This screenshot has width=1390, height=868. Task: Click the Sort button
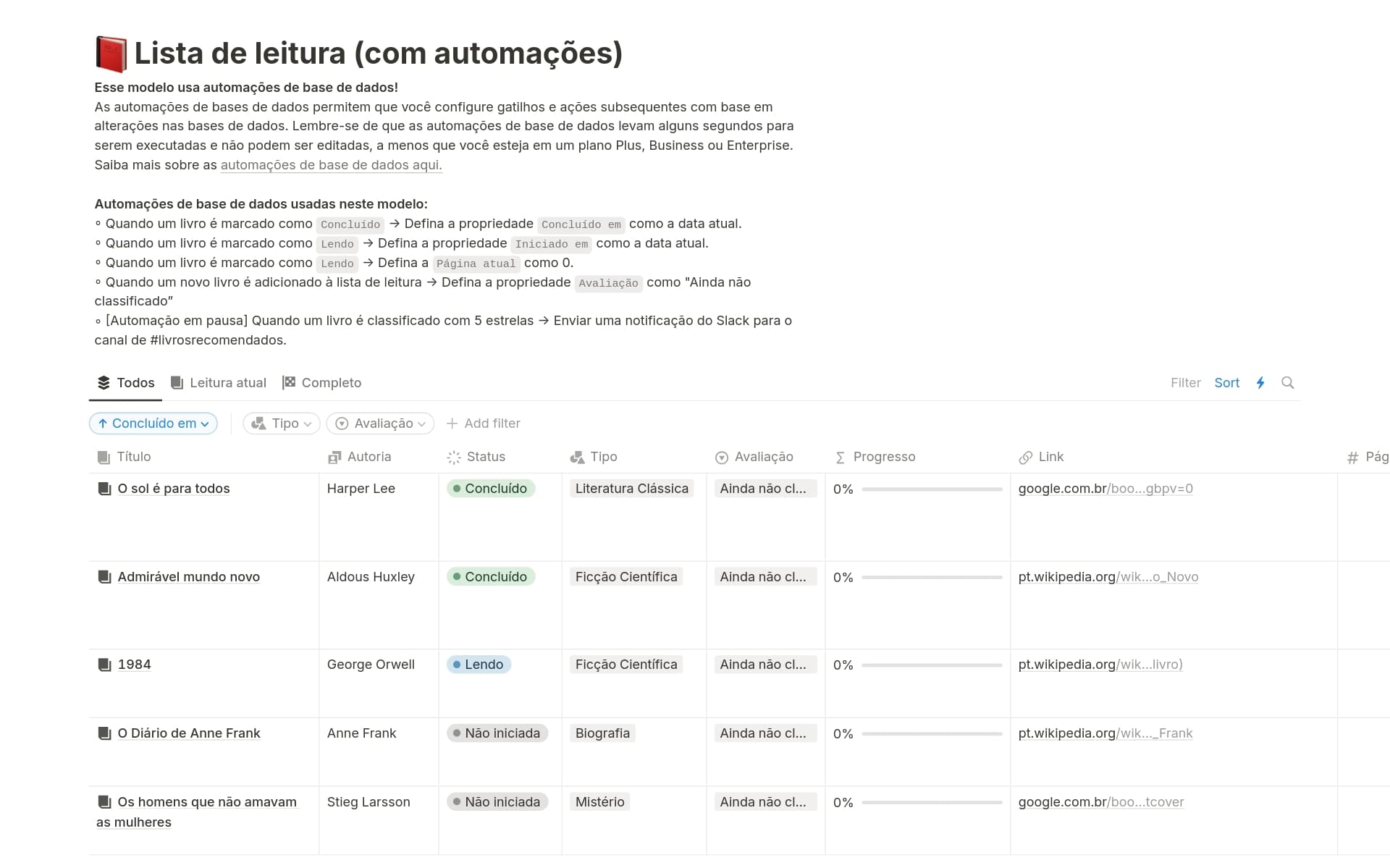(x=1226, y=383)
